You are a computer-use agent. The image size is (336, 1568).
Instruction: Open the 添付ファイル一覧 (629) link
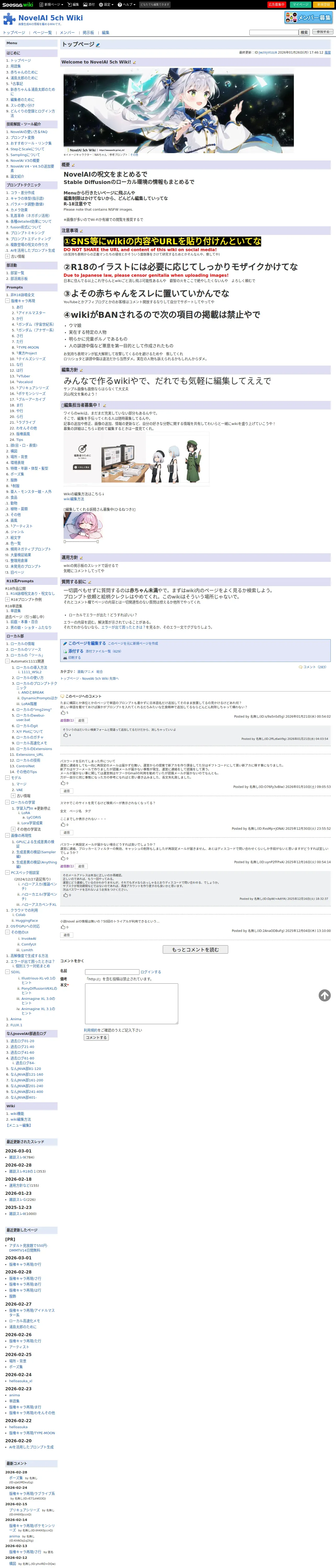tap(103, 651)
